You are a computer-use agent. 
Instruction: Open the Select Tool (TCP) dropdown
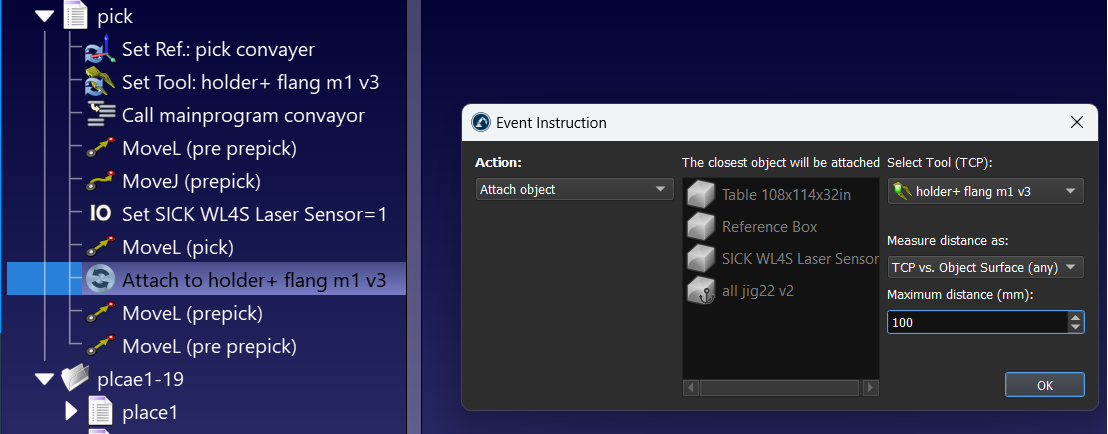985,191
